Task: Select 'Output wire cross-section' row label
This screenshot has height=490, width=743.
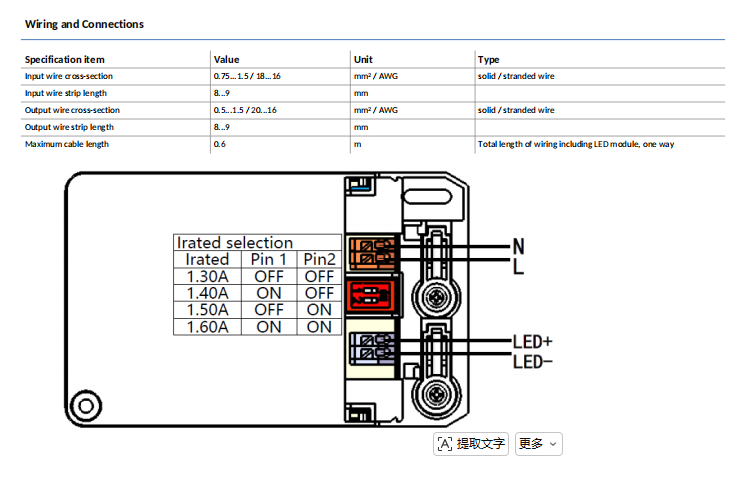Action: 72,110
